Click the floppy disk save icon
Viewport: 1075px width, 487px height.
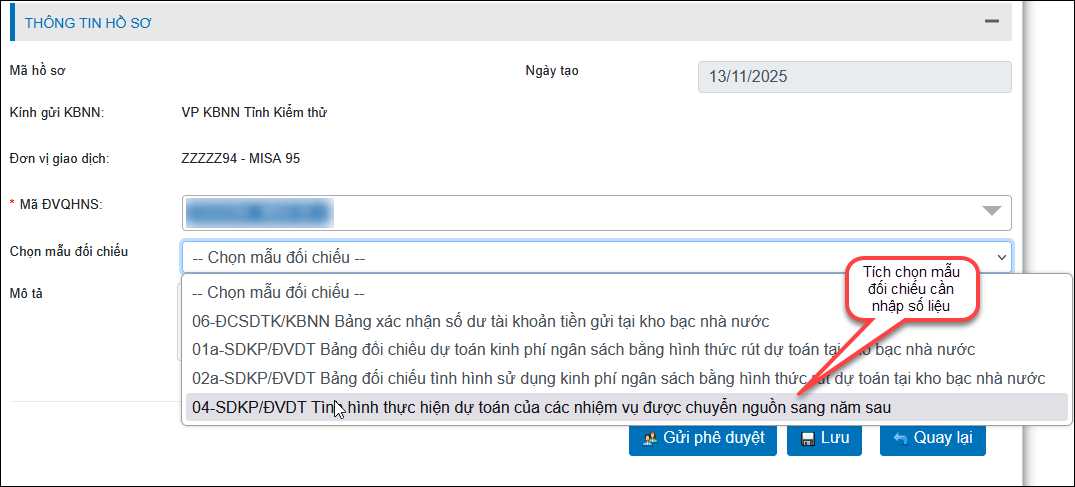click(x=806, y=438)
